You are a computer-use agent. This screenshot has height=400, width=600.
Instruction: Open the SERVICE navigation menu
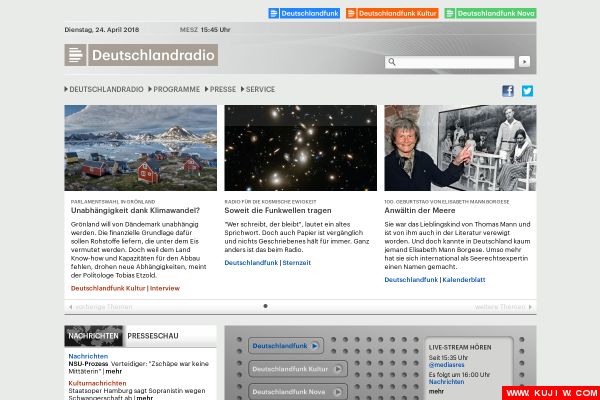click(x=258, y=89)
